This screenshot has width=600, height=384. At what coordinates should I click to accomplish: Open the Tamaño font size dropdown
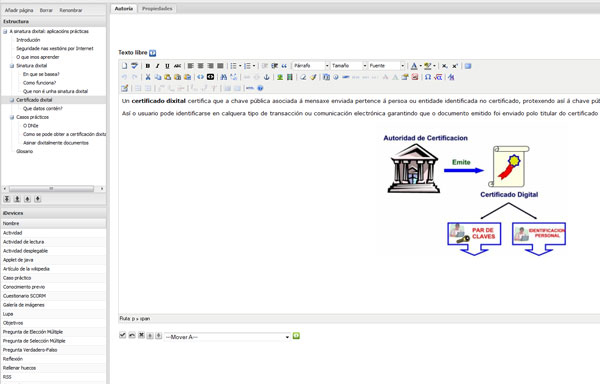(x=349, y=66)
